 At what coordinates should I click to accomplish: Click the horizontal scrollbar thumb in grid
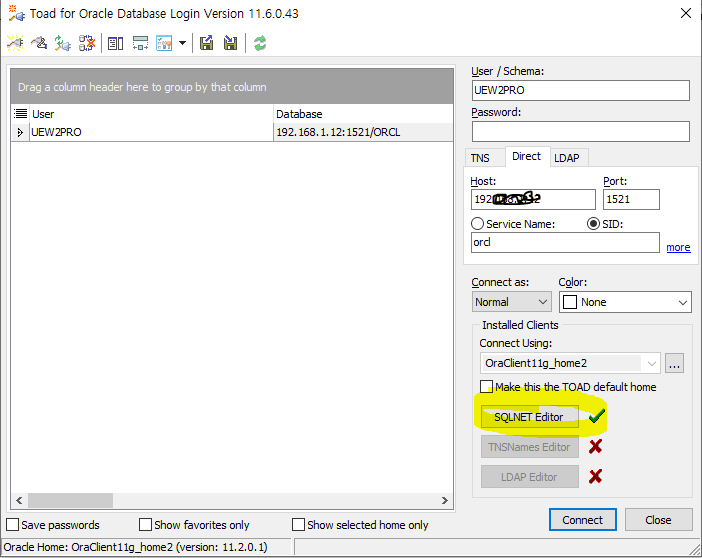[x=70, y=500]
